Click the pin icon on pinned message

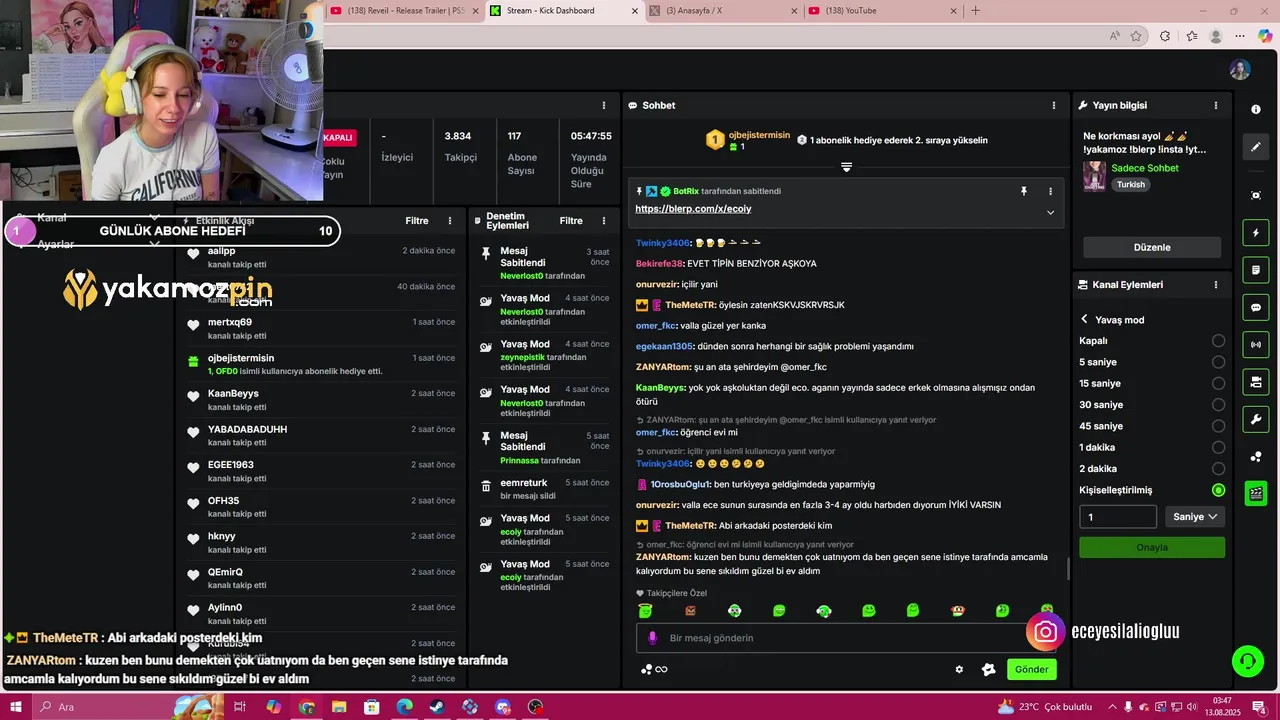pos(1023,191)
